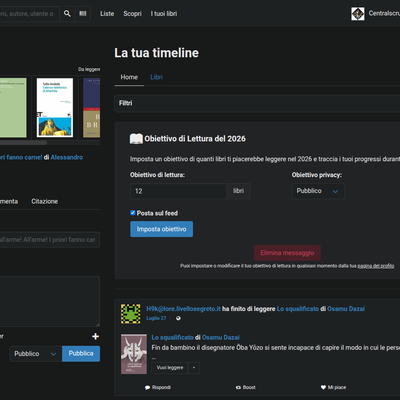Click the Rispondi reply icon
This screenshot has width=400, height=400.
147,387
